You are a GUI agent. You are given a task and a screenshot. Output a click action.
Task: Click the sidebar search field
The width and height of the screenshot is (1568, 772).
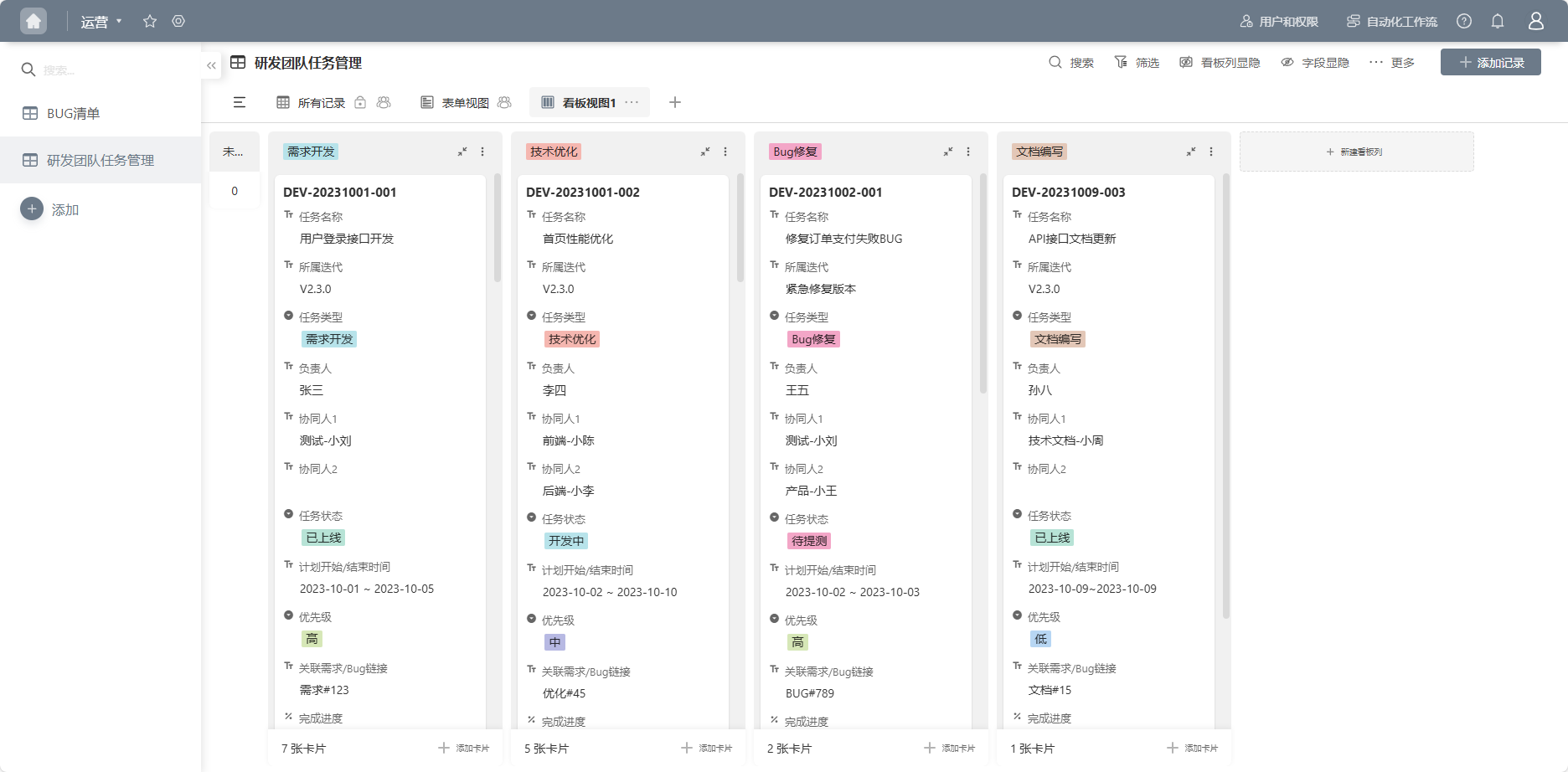(x=109, y=69)
